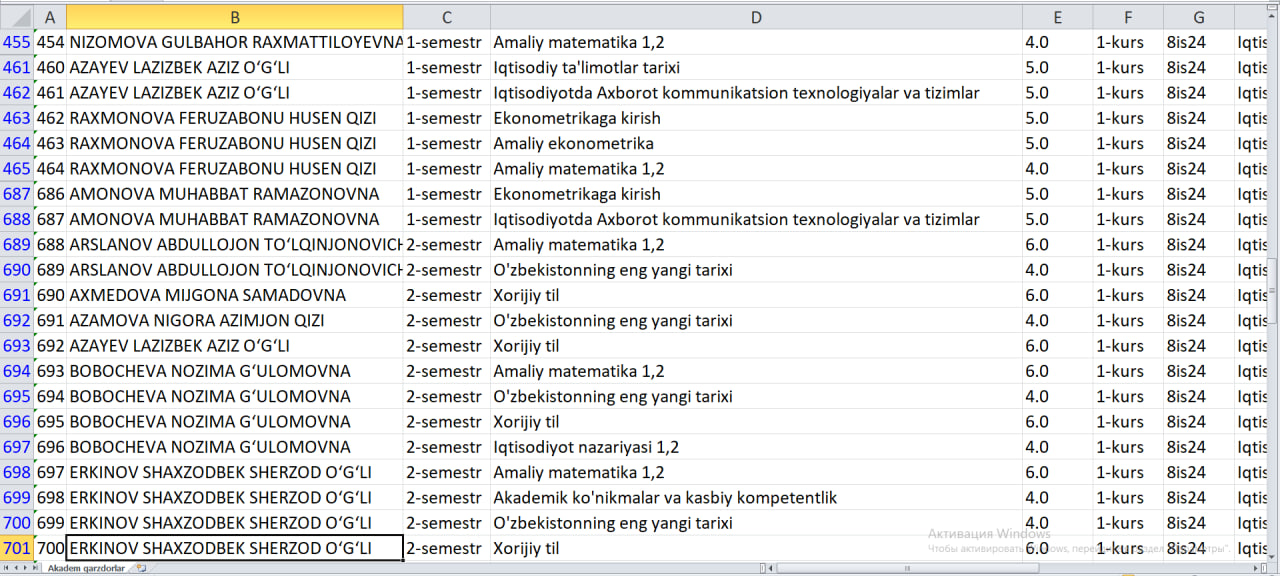This screenshot has width=1280, height=576.
Task: Click Iqtisodiy ta'limotlar tarixi cell
Action: pos(756,68)
